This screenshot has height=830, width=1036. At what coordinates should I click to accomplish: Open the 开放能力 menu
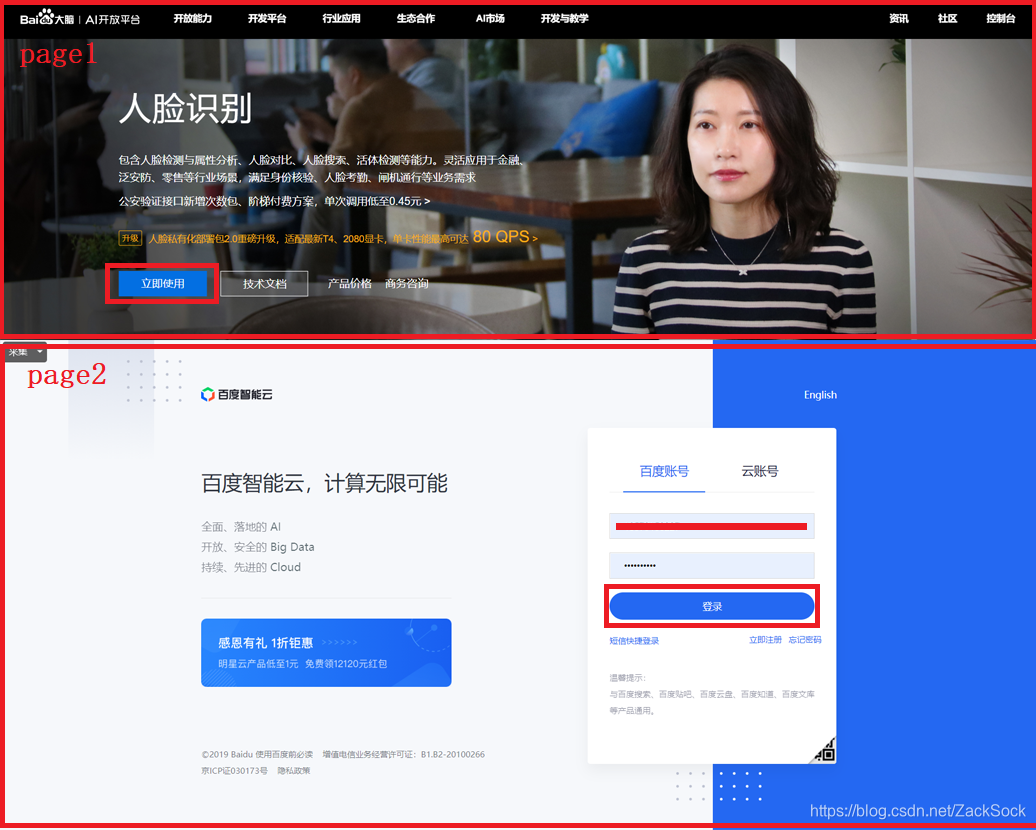coord(193,19)
